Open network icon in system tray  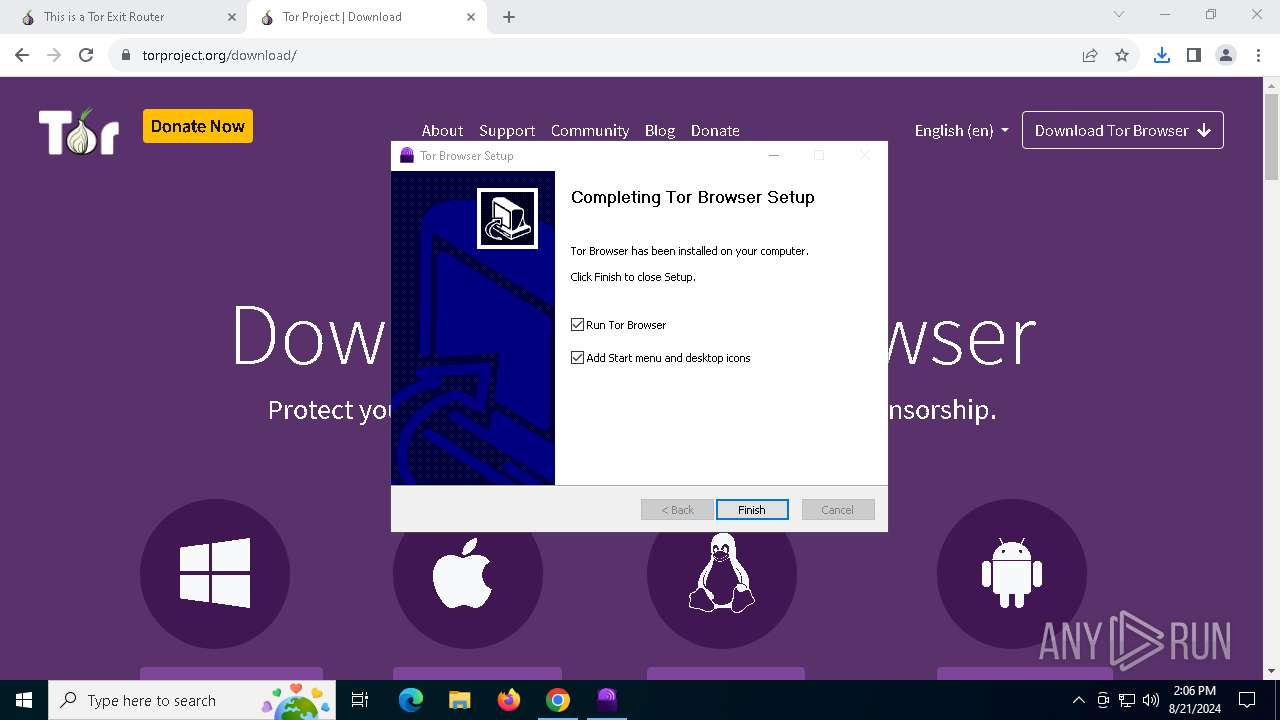pos(1127,700)
